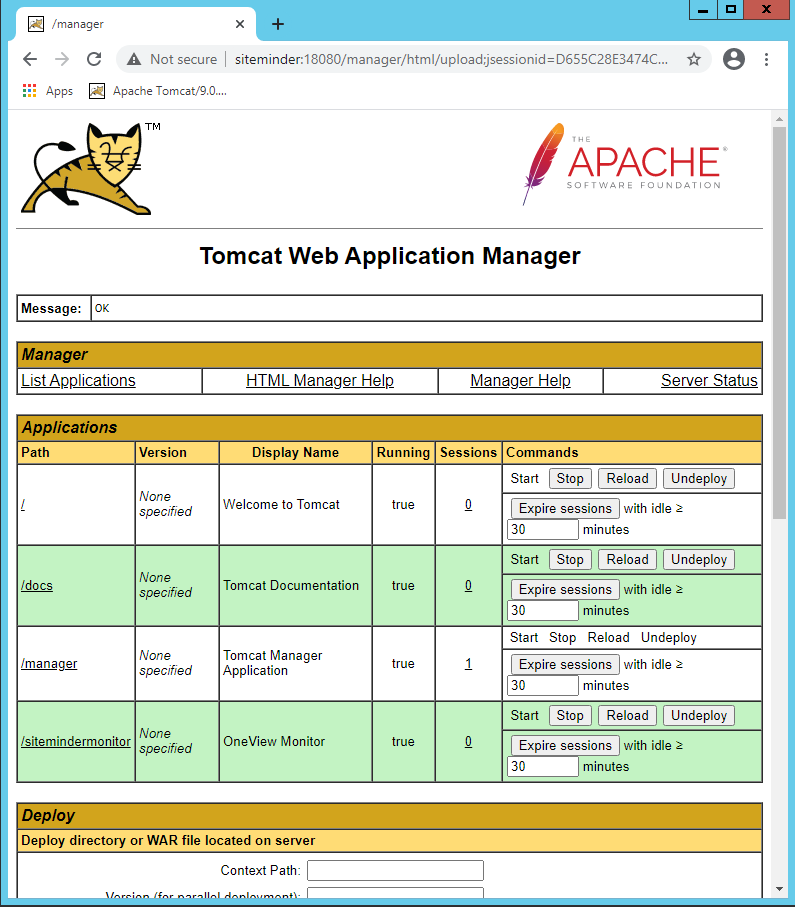Open the Chrome profile avatar icon

[x=734, y=59]
